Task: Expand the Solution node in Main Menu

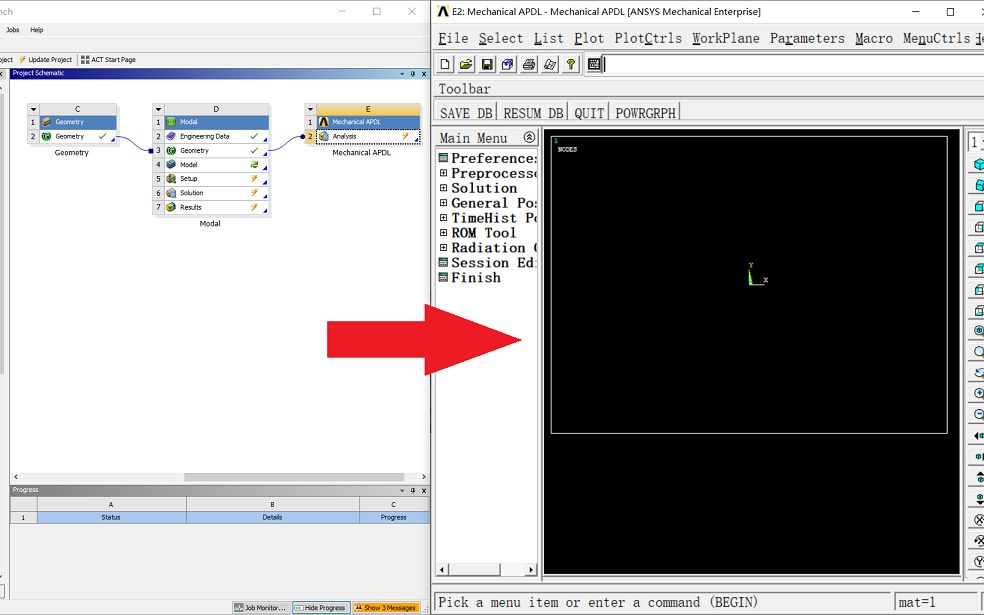Action: 443,188
